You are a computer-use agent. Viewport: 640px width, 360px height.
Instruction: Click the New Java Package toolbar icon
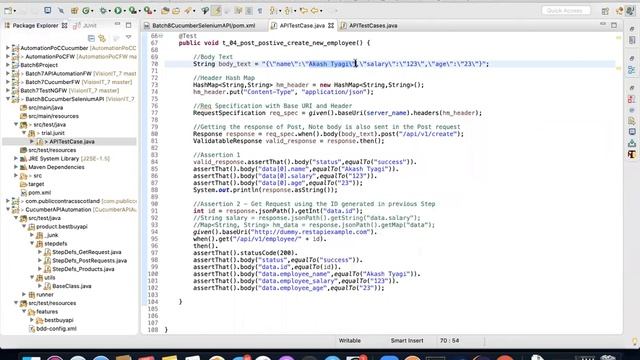[74, 11]
